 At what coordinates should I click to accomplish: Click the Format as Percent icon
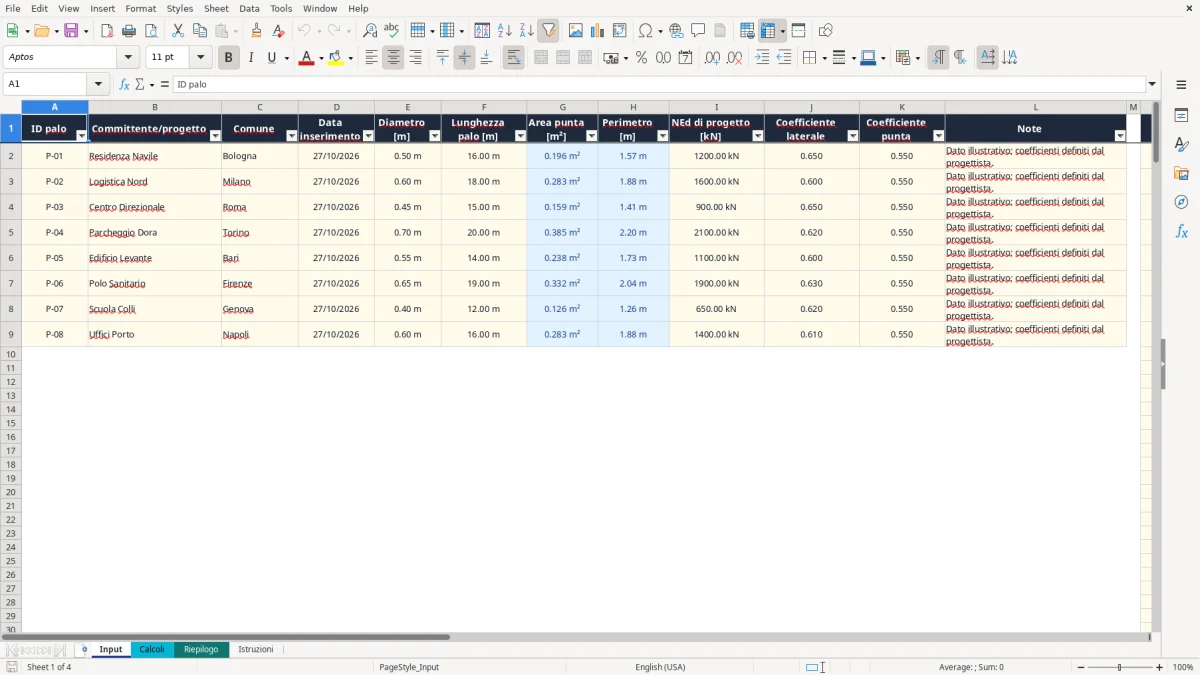(641, 58)
